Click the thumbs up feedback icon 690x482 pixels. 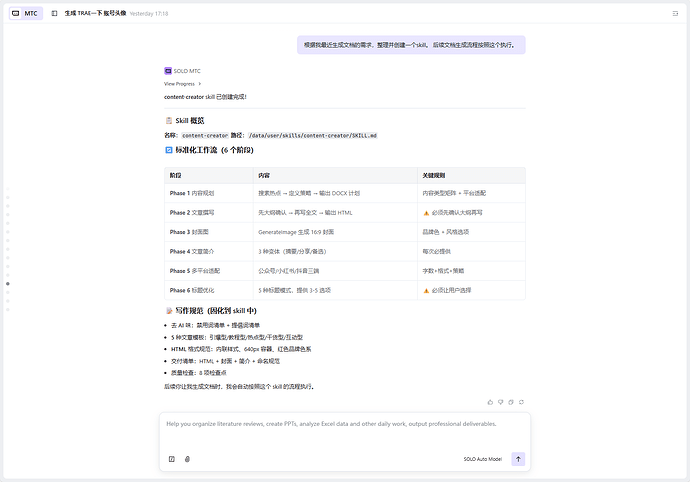pyautogui.click(x=490, y=402)
